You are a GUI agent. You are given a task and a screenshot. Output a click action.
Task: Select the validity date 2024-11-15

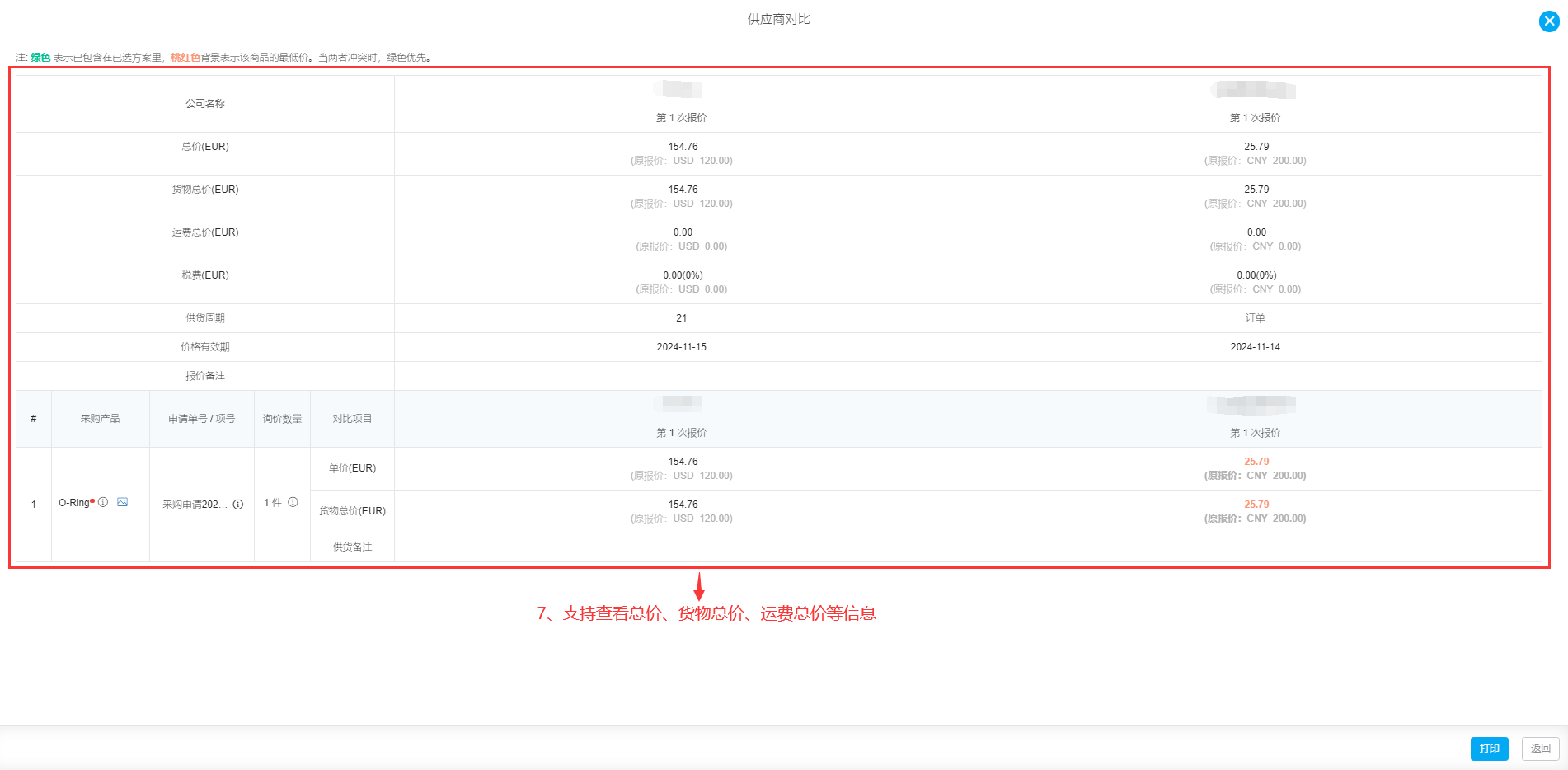pyautogui.click(x=681, y=347)
